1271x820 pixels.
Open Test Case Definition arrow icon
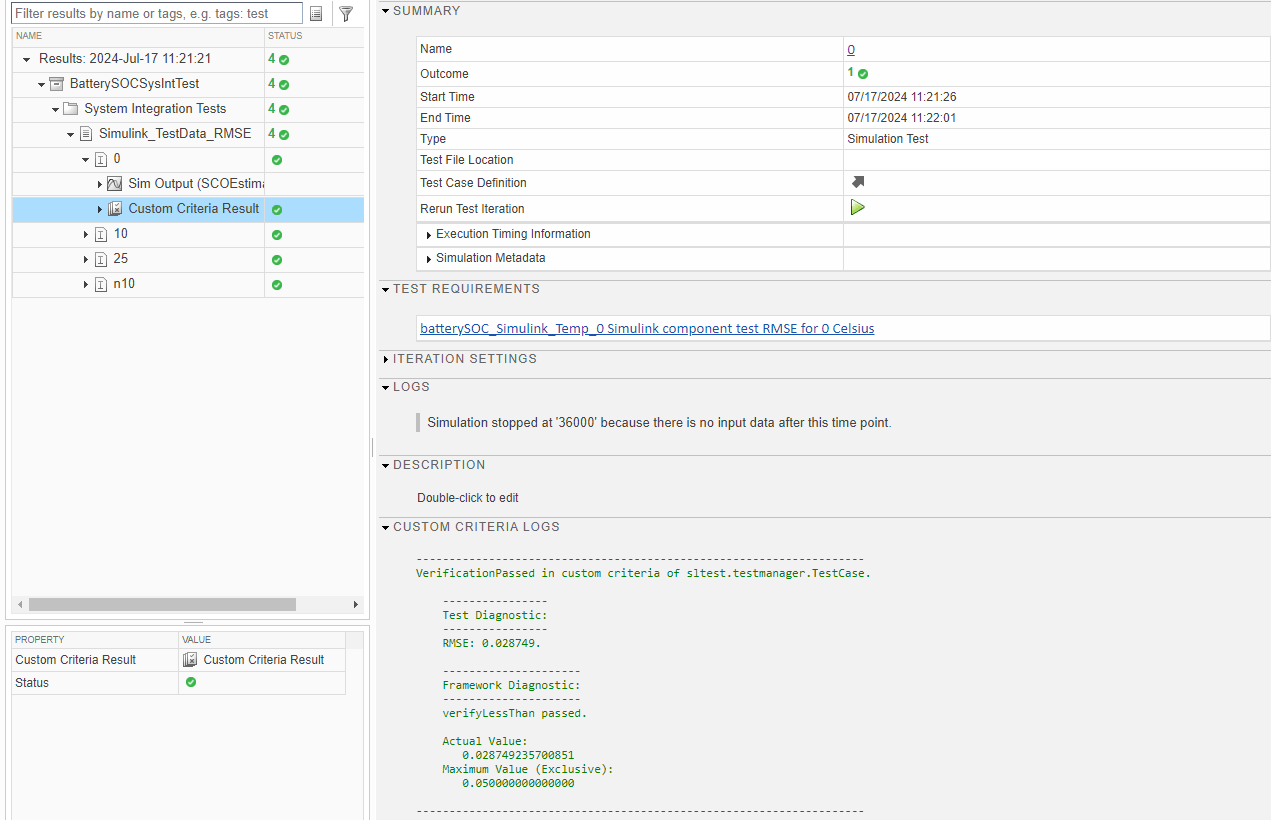pos(857,182)
